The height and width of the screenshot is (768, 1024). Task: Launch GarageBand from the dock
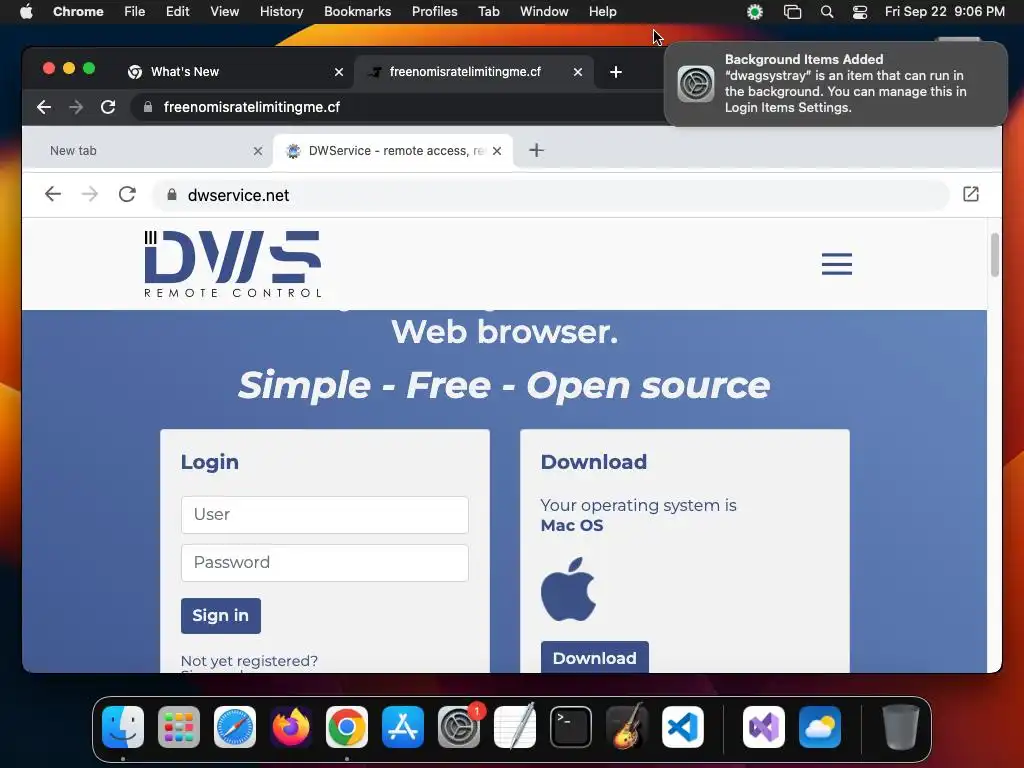click(627, 727)
